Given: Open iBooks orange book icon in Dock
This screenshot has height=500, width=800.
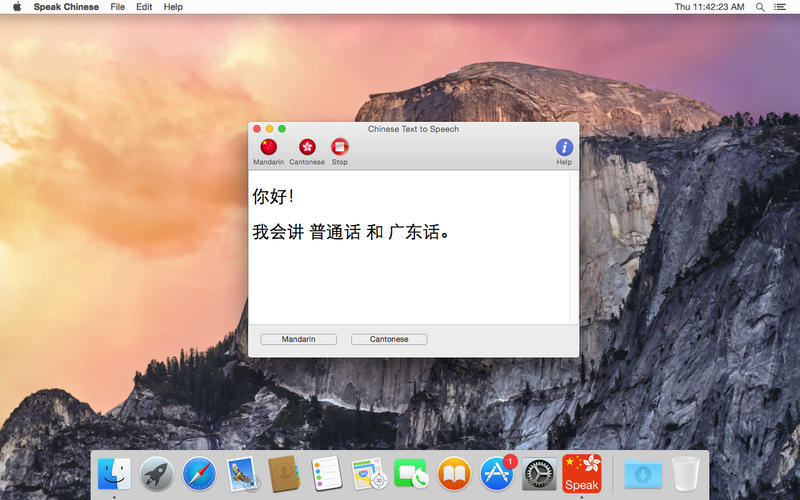Looking at the screenshot, I should click(454, 473).
